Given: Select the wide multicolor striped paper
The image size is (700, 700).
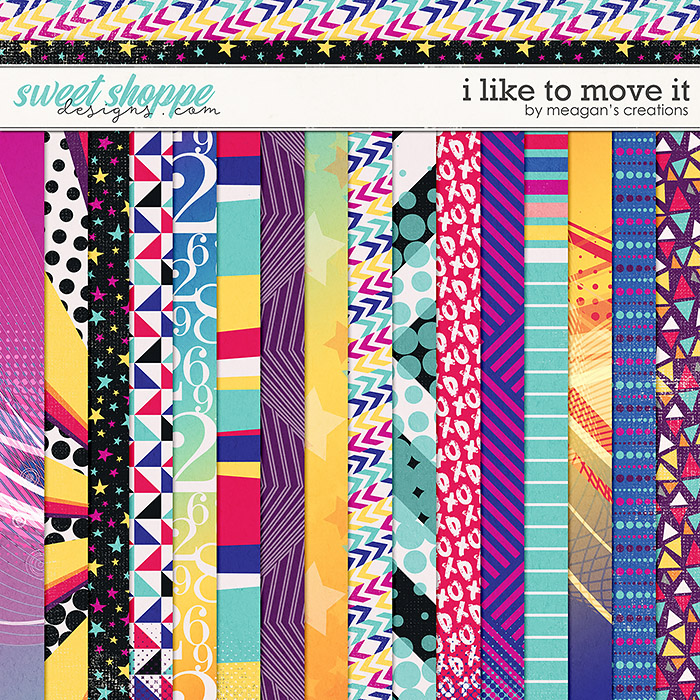Looking at the screenshot, I should [238, 415].
